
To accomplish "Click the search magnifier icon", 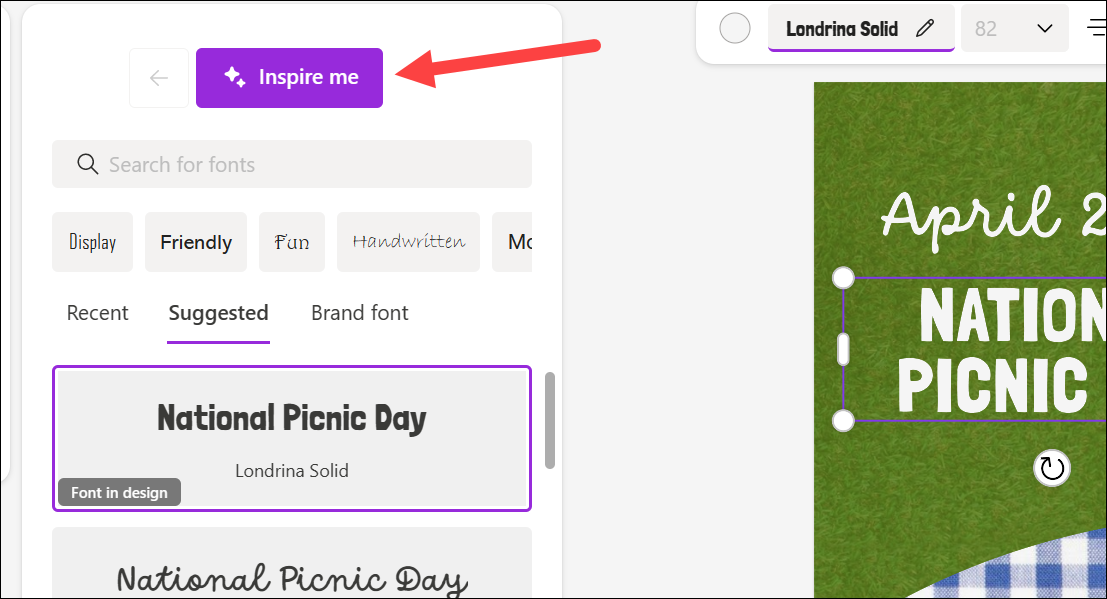I will [88, 164].
